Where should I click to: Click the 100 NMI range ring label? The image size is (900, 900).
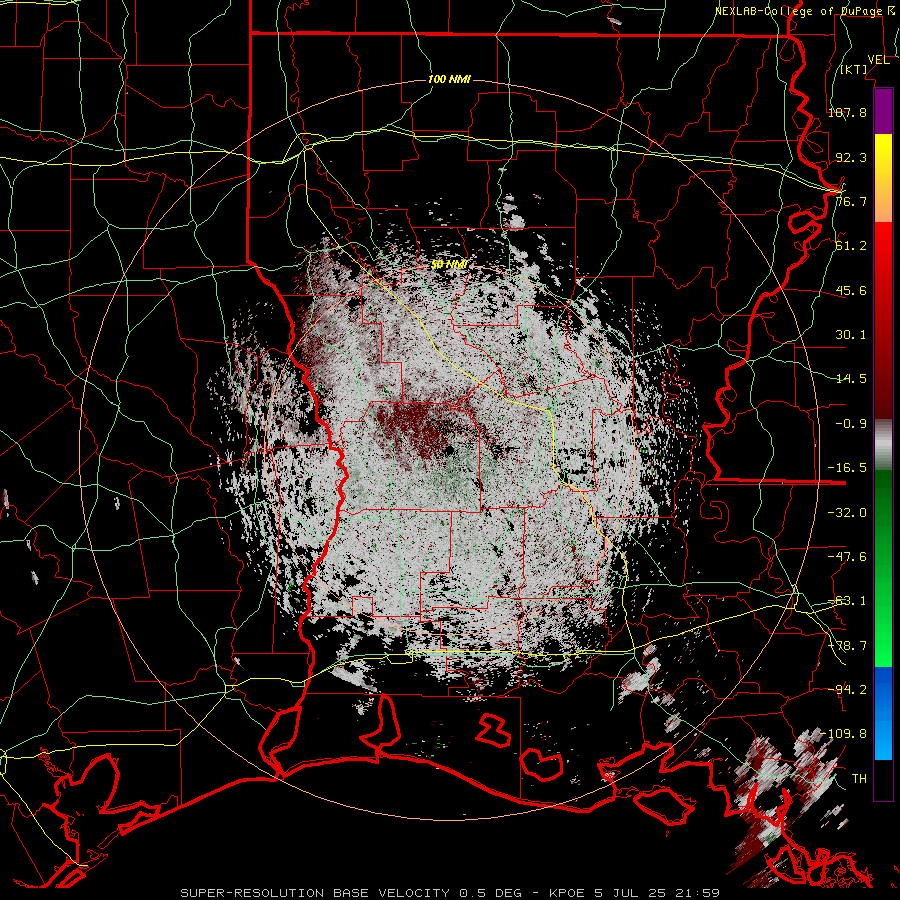point(449,79)
